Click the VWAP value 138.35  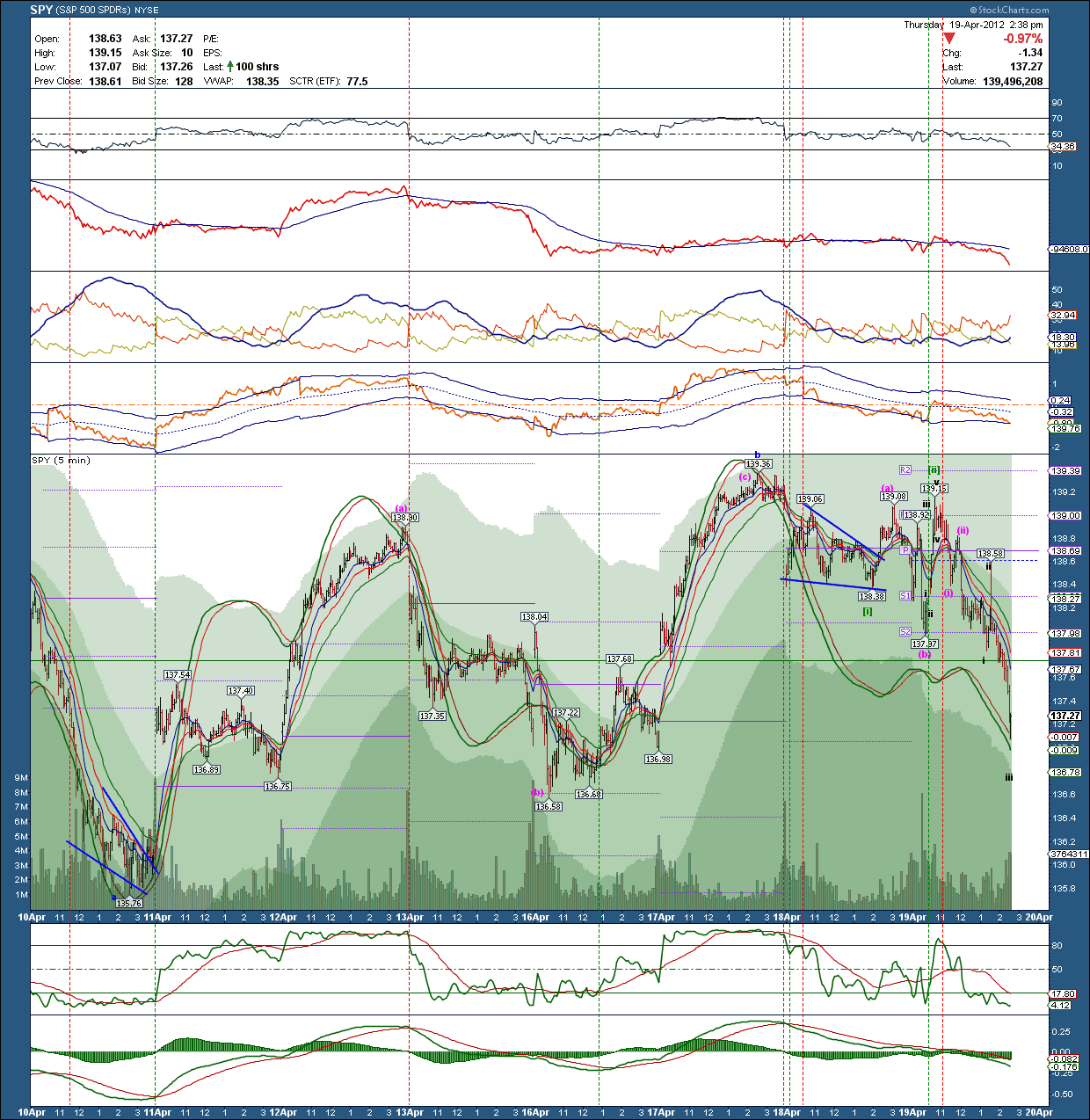[263, 81]
